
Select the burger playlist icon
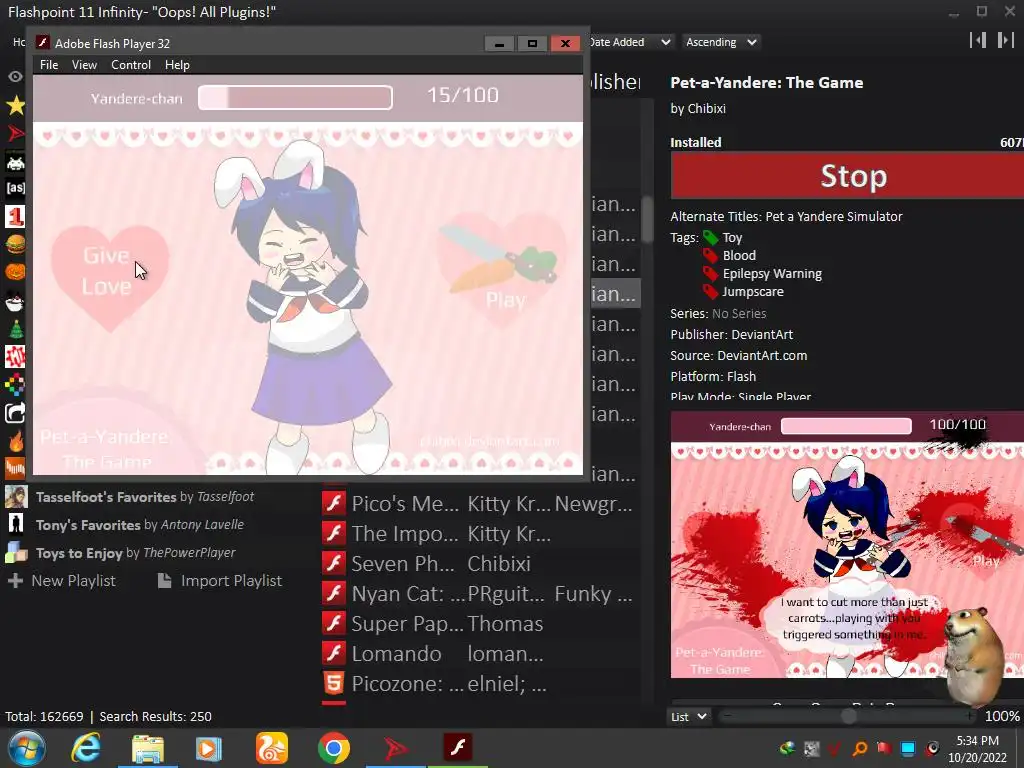[15, 244]
